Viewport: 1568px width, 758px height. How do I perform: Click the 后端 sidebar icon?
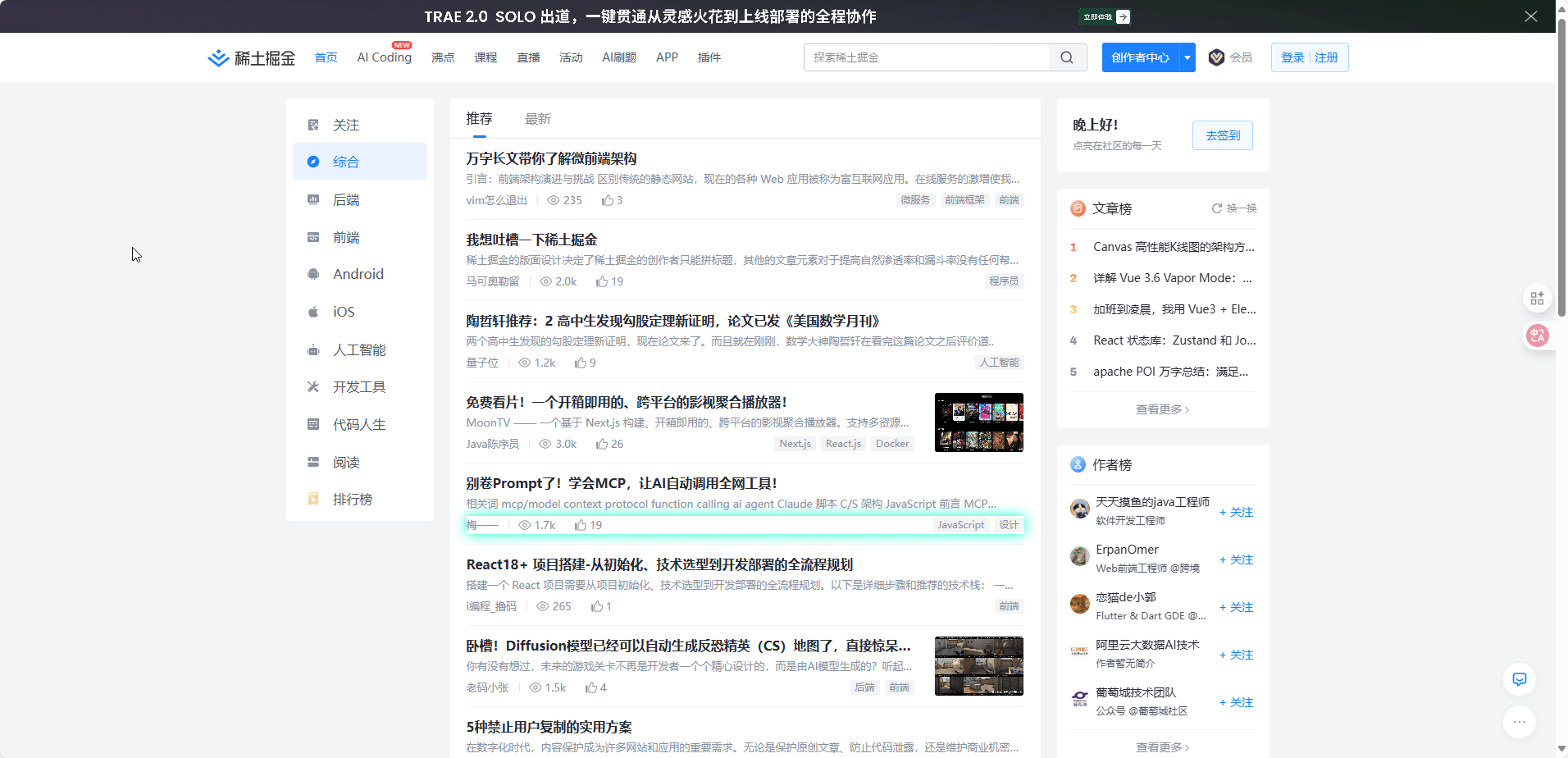[x=313, y=199]
